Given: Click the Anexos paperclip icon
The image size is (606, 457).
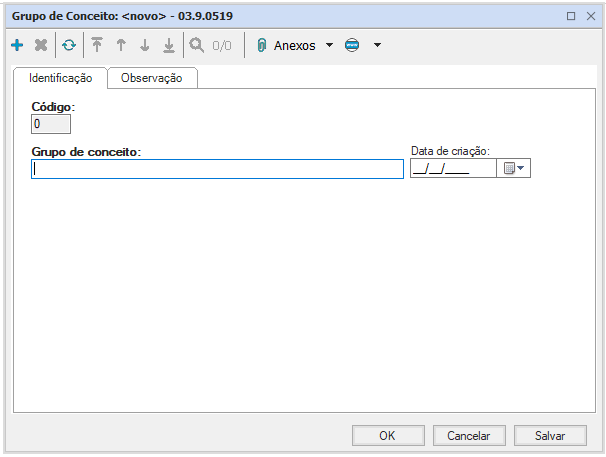Looking at the screenshot, I should pyautogui.click(x=262, y=46).
